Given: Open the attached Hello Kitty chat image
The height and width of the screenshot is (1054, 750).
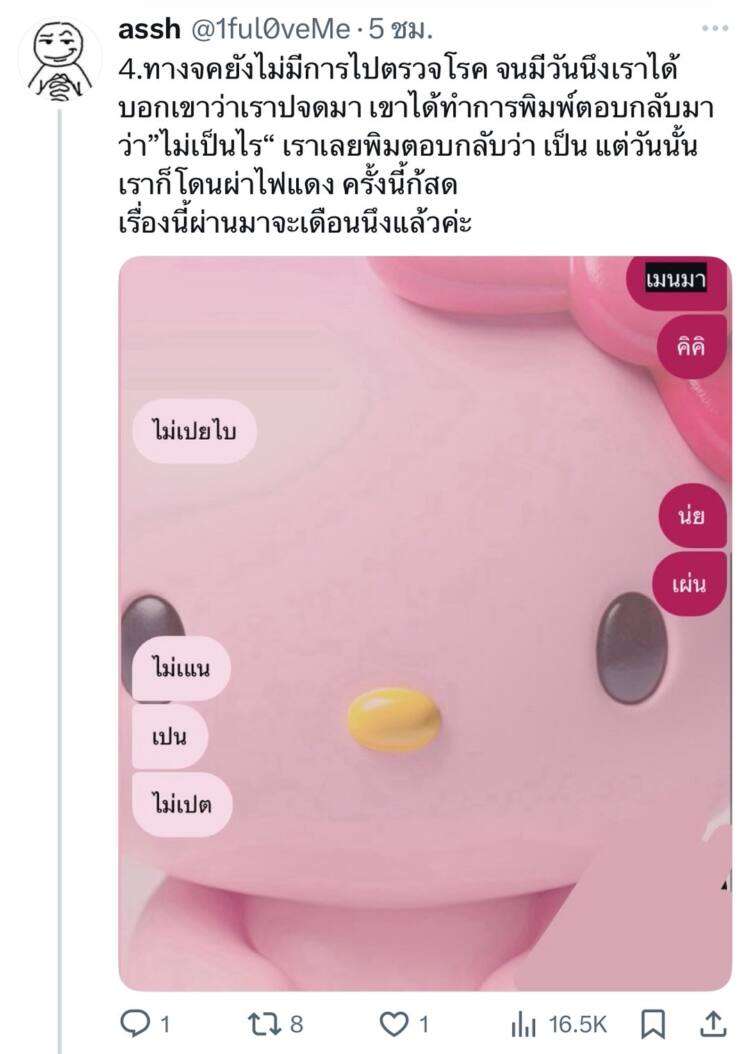Looking at the screenshot, I should (x=425, y=622).
